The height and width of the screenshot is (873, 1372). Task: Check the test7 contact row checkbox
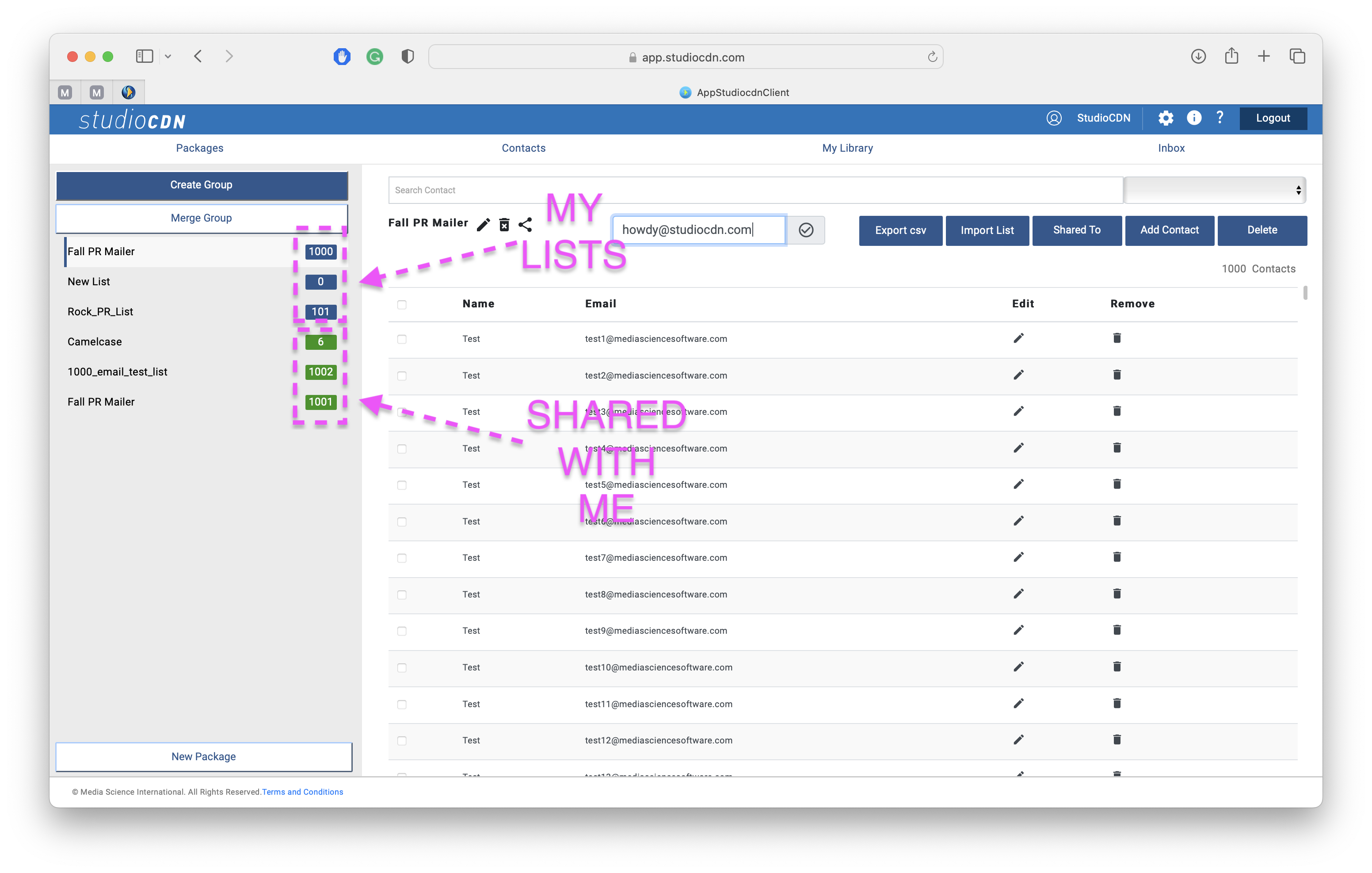tap(402, 558)
